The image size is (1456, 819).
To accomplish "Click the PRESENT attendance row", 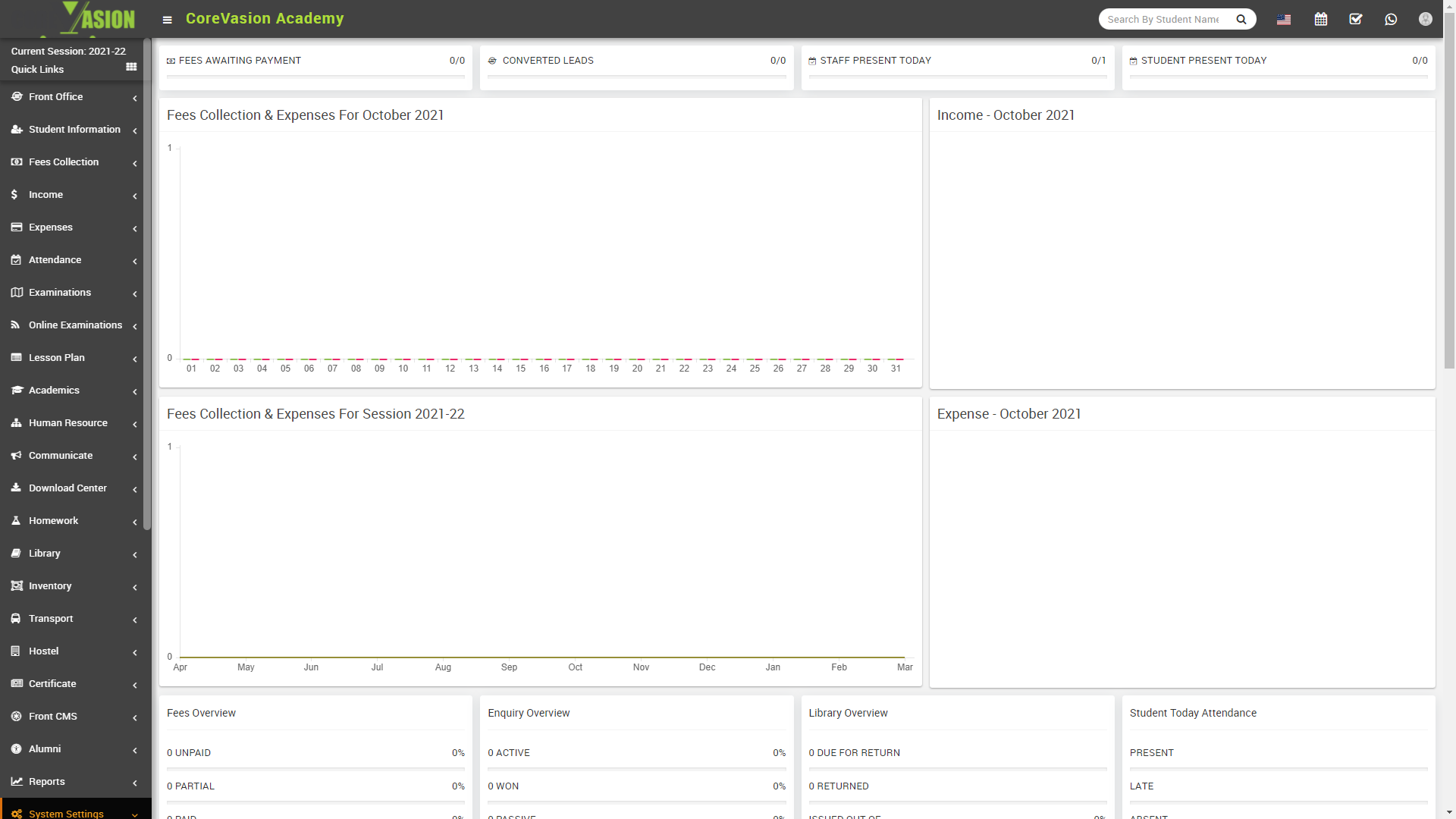I will pyautogui.click(x=1279, y=753).
